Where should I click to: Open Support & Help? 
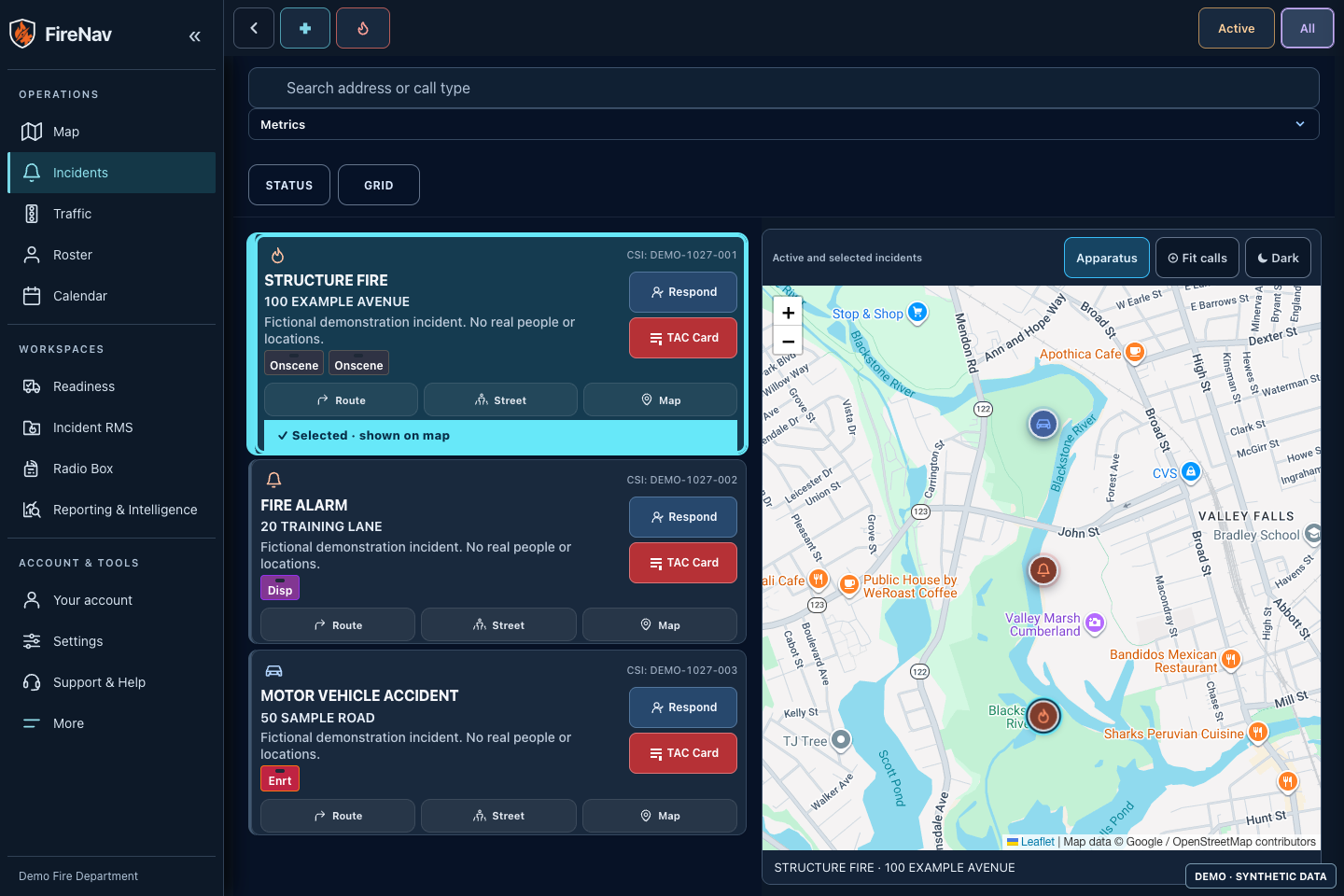point(111,682)
